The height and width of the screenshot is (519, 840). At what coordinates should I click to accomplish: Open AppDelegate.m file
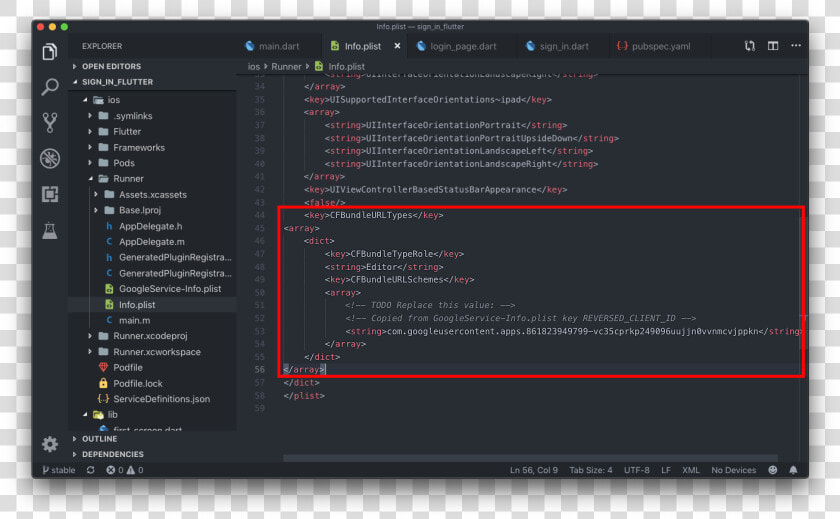(x=152, y=242)
